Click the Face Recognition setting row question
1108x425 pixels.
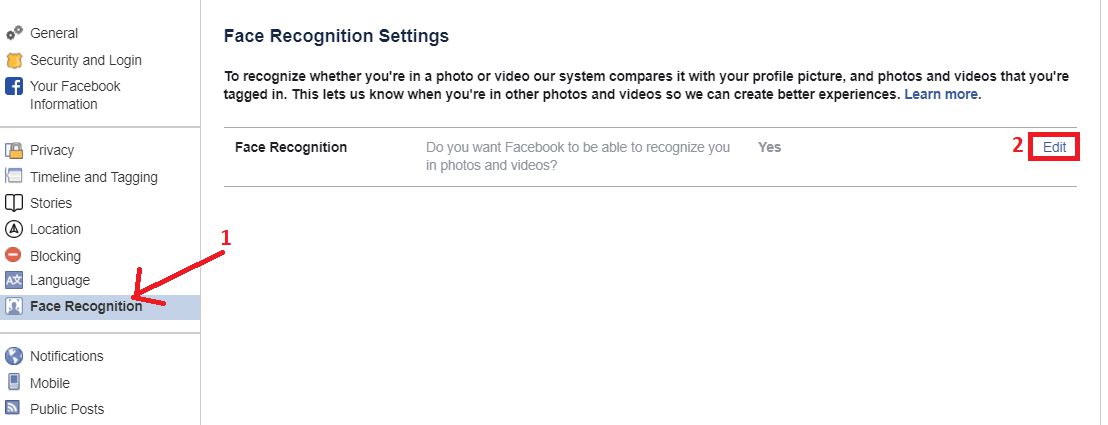click(578, 156)
